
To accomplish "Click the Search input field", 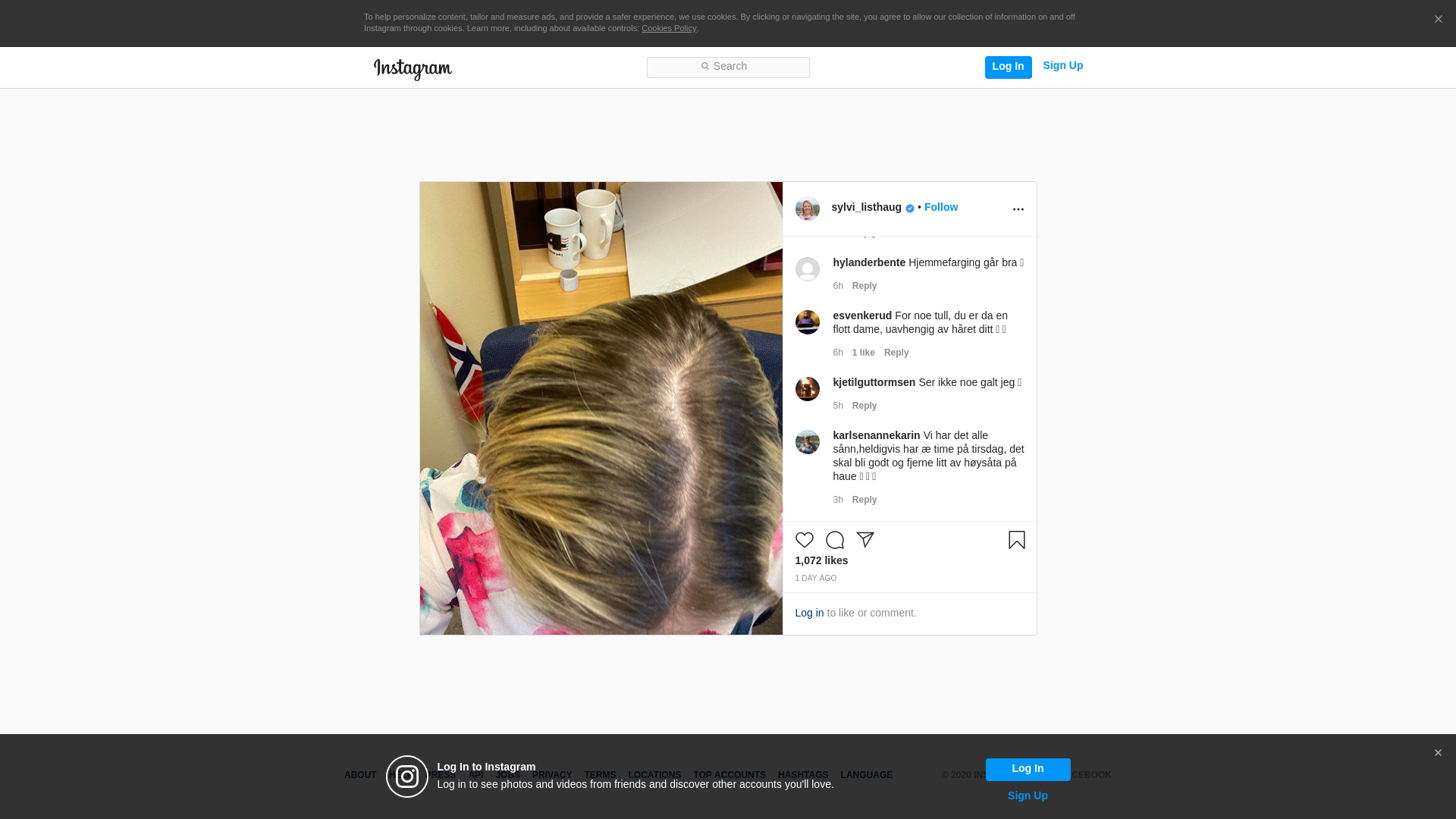I will (728, 67).
